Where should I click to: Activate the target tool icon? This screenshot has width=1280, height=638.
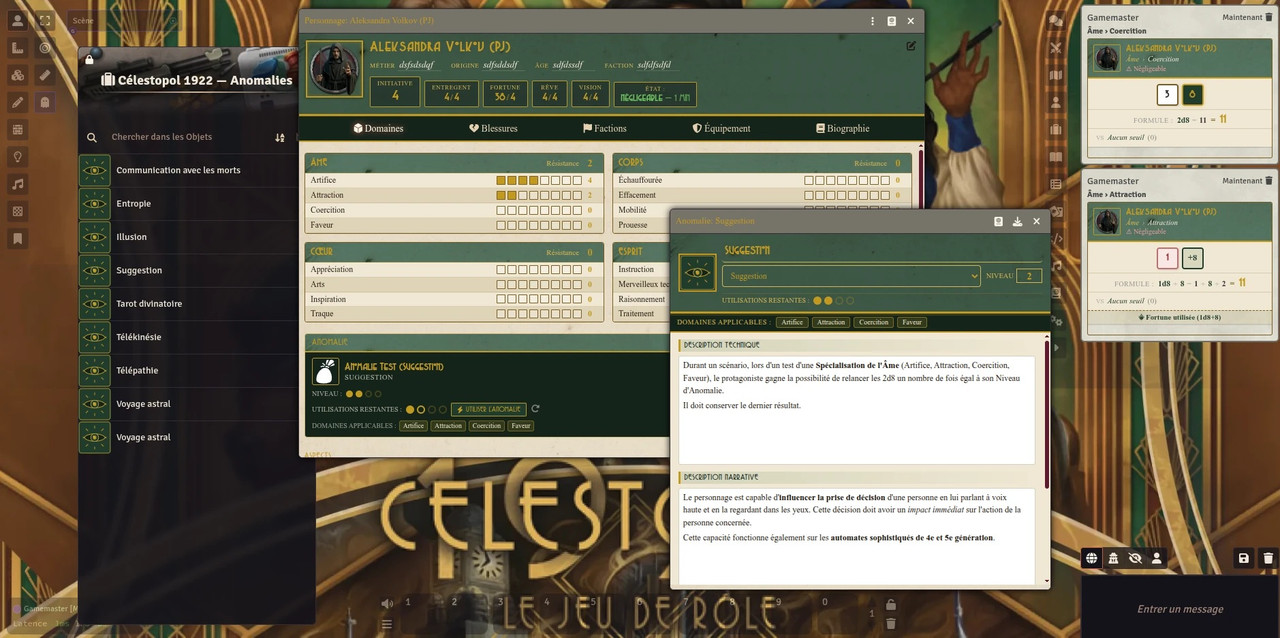point(44,48)
